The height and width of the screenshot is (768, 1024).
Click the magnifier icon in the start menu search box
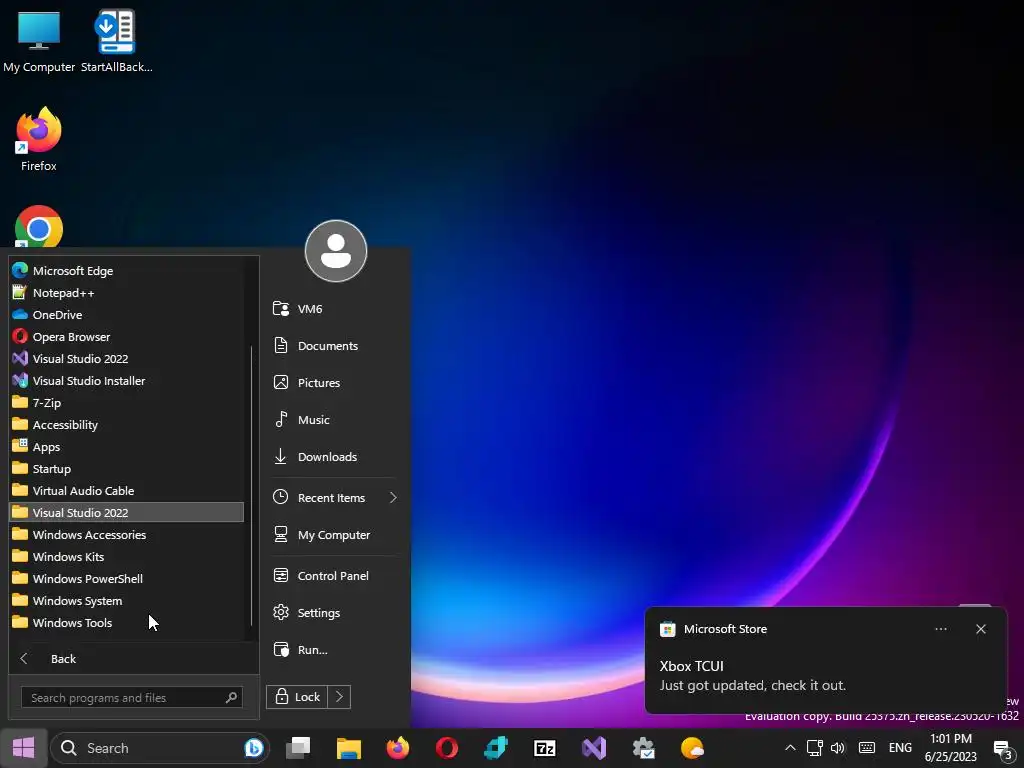click(231, 697)
